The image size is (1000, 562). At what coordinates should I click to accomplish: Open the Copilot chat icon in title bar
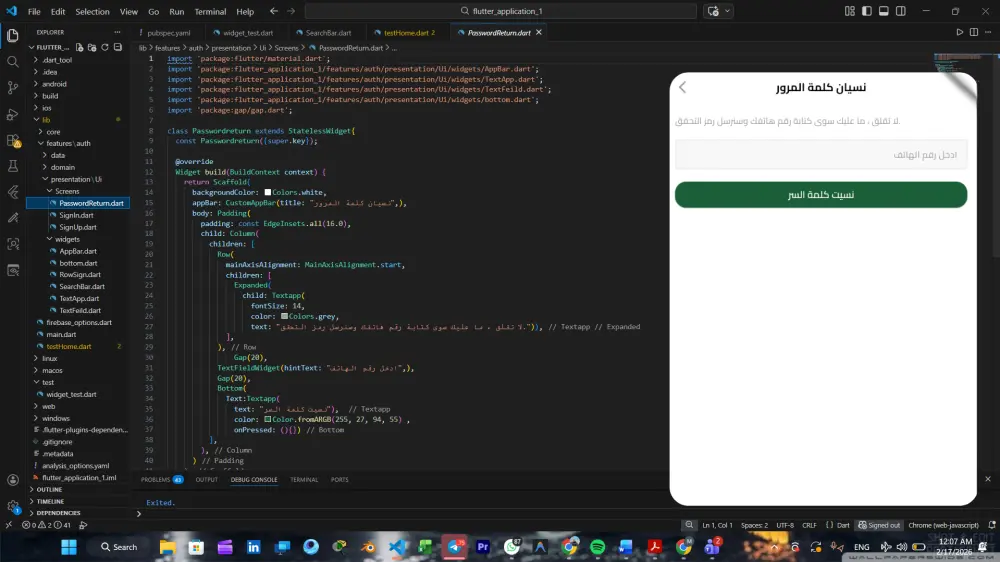[713, 11]
